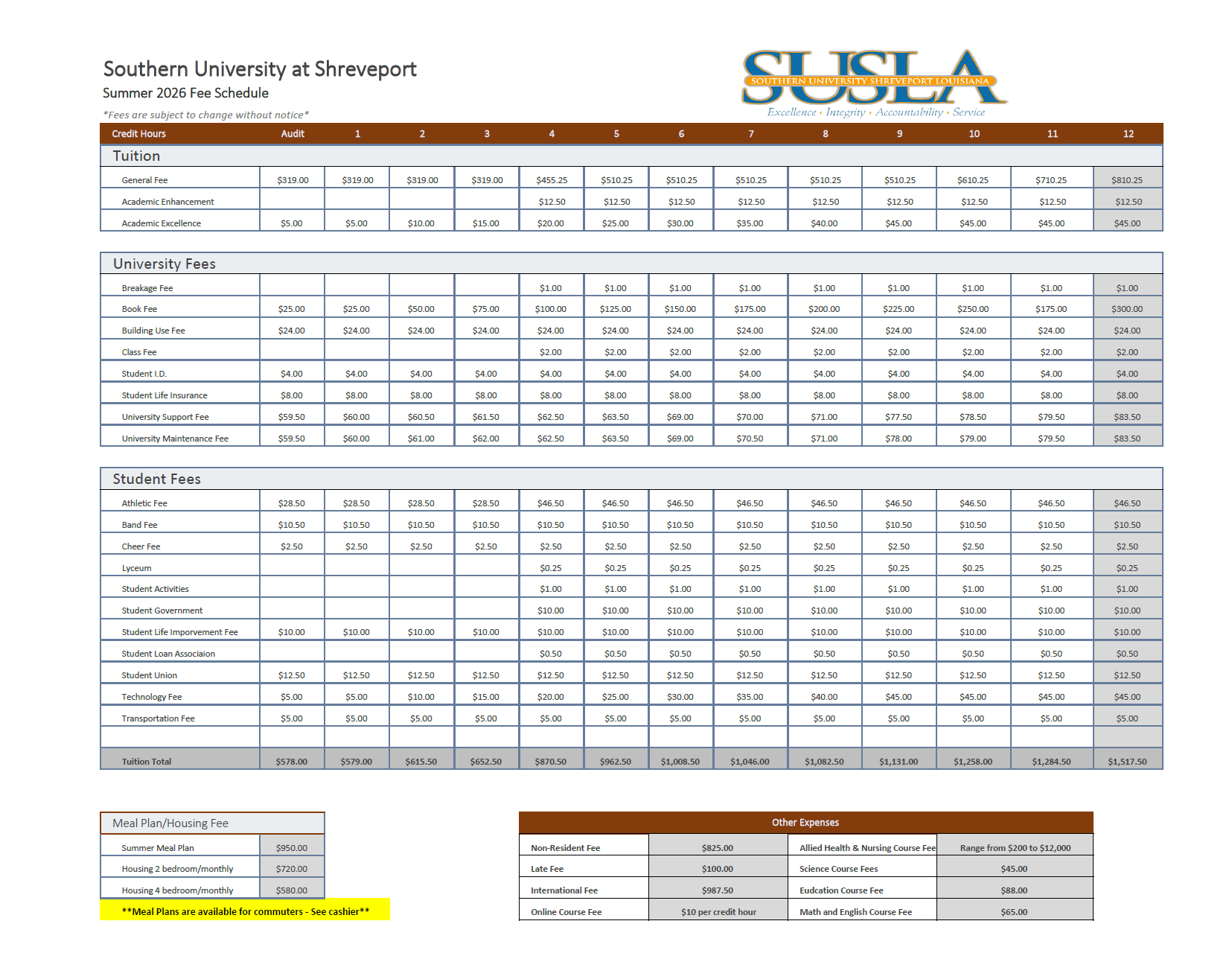Image resolution: width=1232 pixels, height=953 pixels.
Task: Click the 'Meal Plan/Housing Fee' heading
Action: point(170,823)
